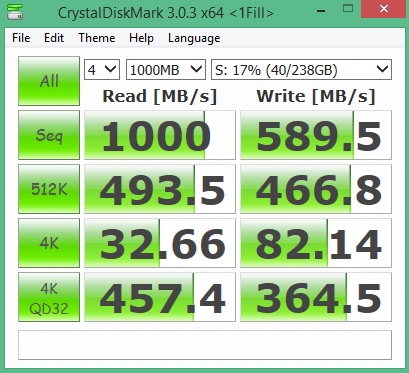Click the 4K write result 82.14
This screenshot has height=373, width=409.
coord(316,243)
